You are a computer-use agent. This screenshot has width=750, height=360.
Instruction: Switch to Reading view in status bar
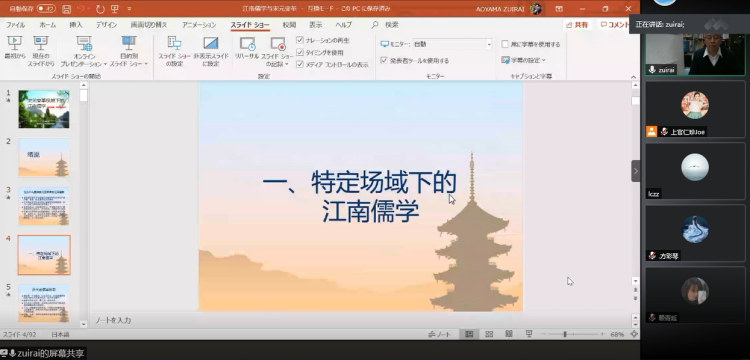(x=509, y=334)
